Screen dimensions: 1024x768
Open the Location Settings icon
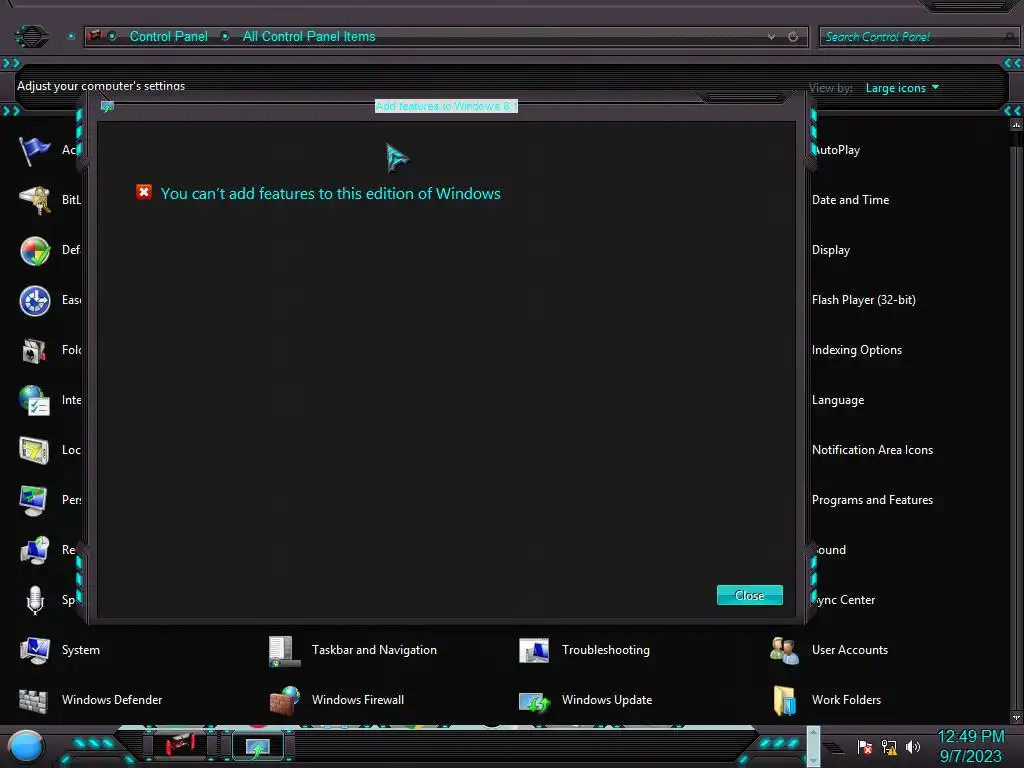pyautogui.click(x=34, y=450)
